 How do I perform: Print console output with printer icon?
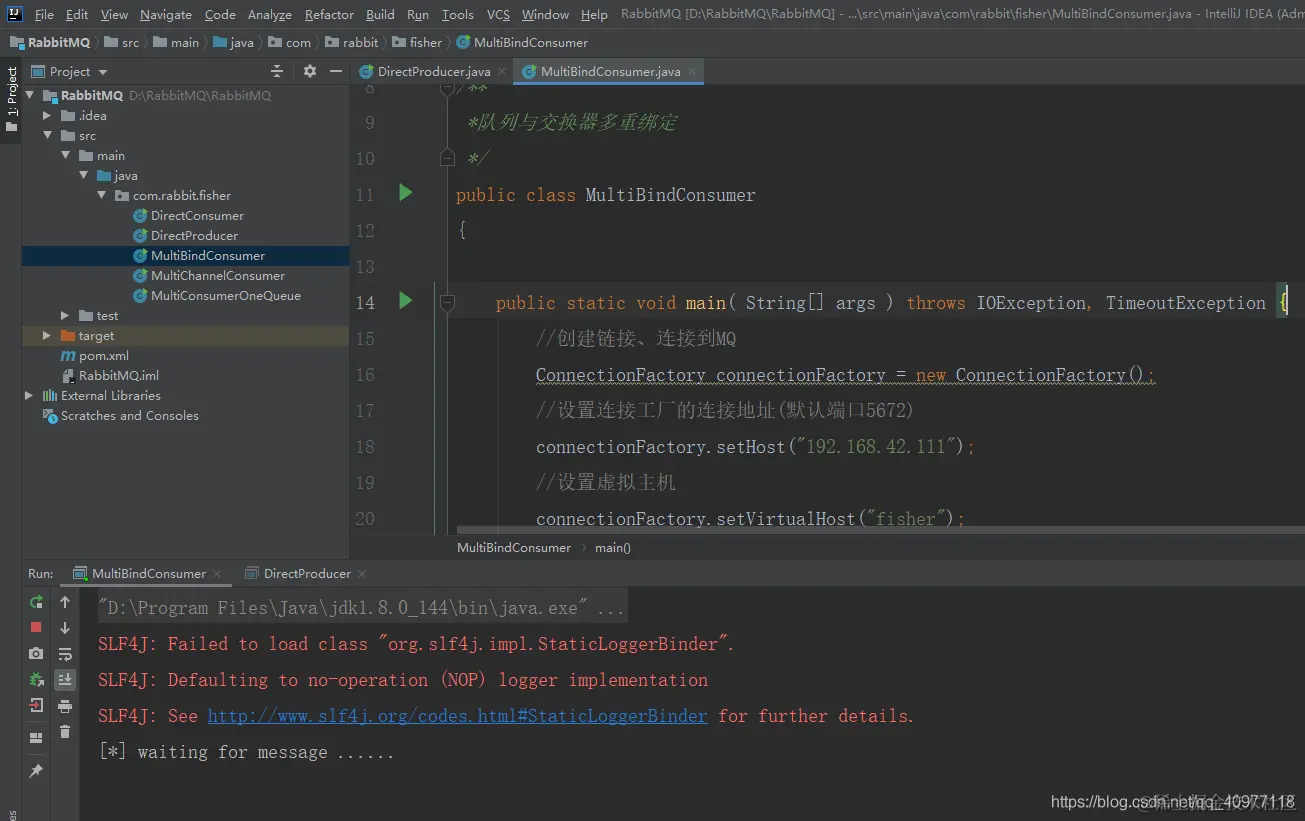click(x=65, y=706)
